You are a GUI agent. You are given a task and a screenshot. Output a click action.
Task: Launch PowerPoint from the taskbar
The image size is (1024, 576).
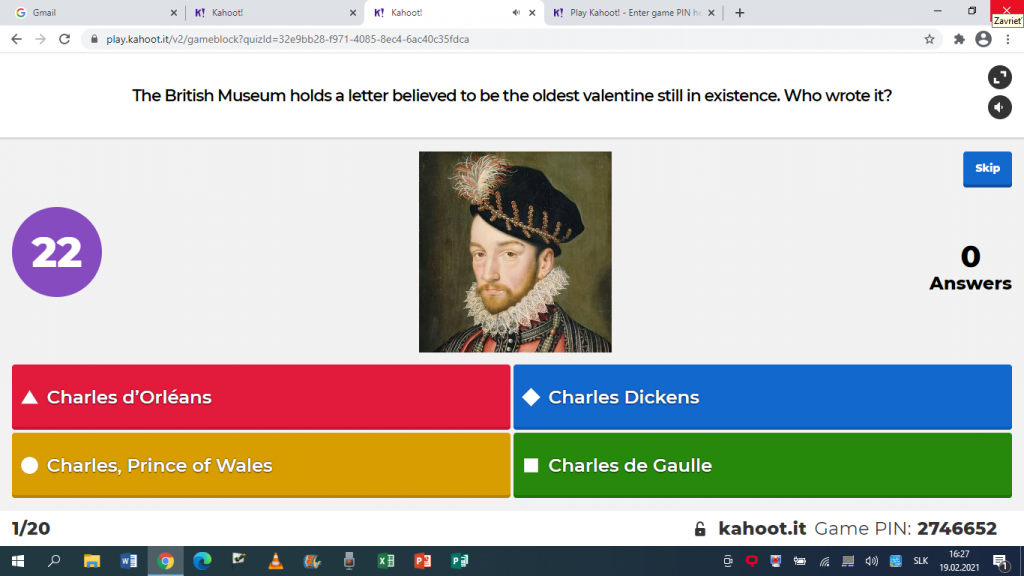coord(423,561)
